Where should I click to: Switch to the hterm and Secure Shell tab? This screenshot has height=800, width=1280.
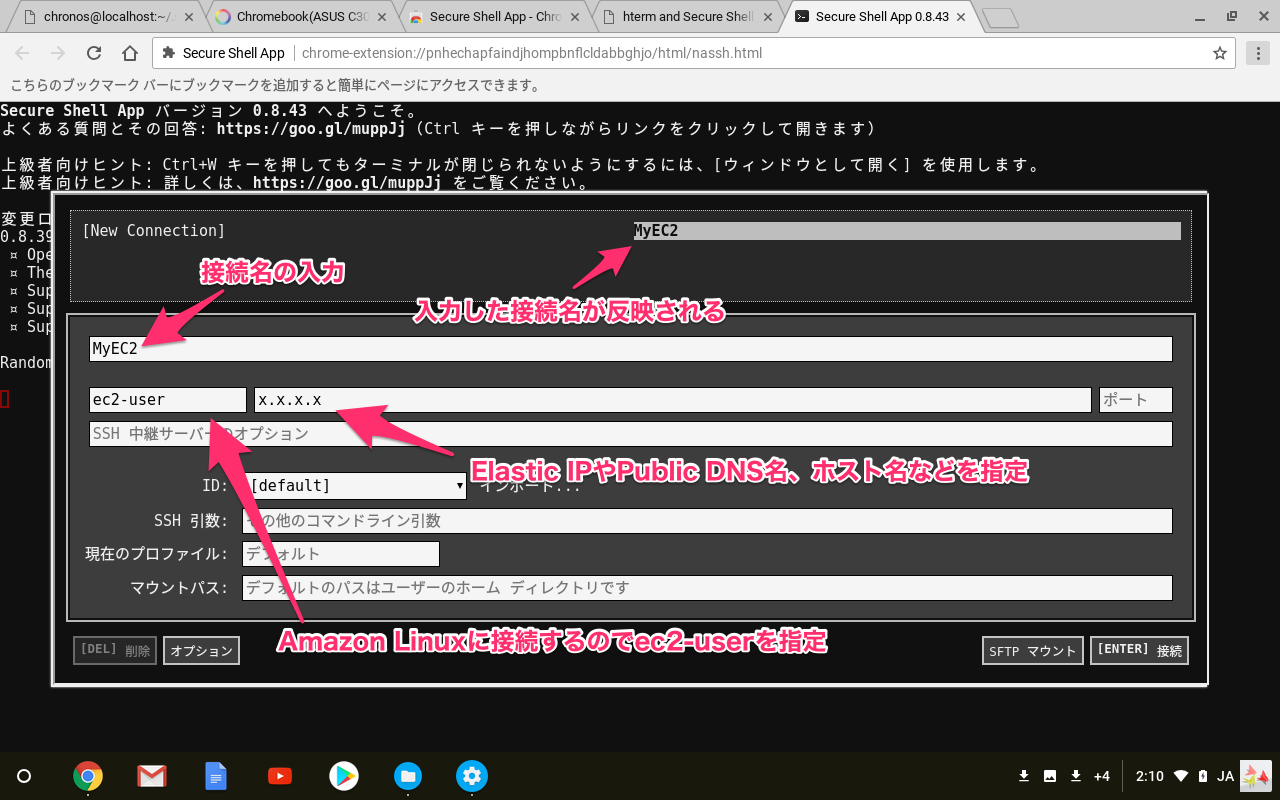688,17
